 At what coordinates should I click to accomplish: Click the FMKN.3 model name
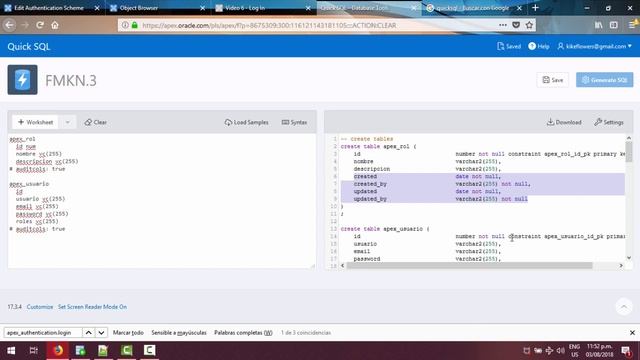(x=71, y=80)
